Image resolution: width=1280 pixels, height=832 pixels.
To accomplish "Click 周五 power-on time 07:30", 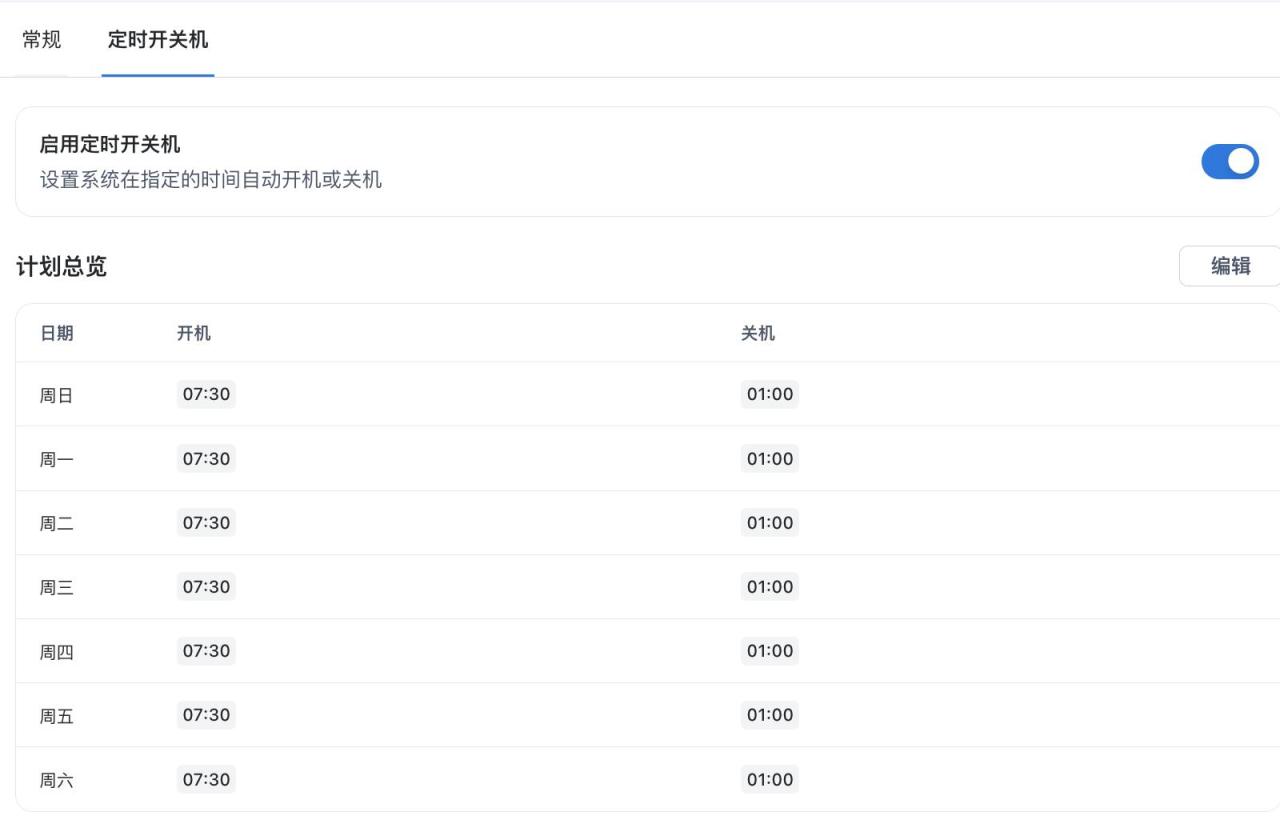I will [206, 715].
